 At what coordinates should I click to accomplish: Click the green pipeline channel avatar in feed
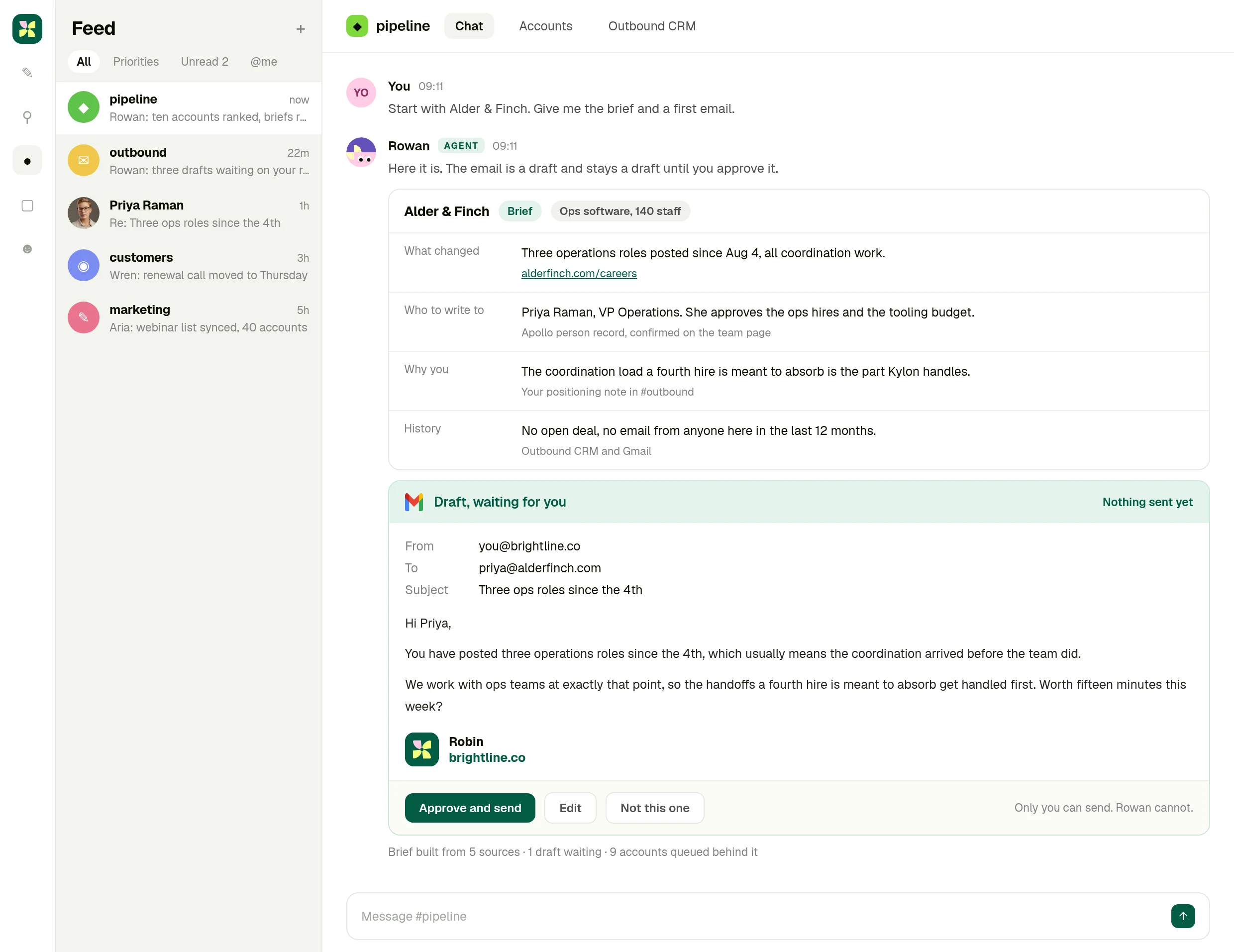[x=84, y=107]
